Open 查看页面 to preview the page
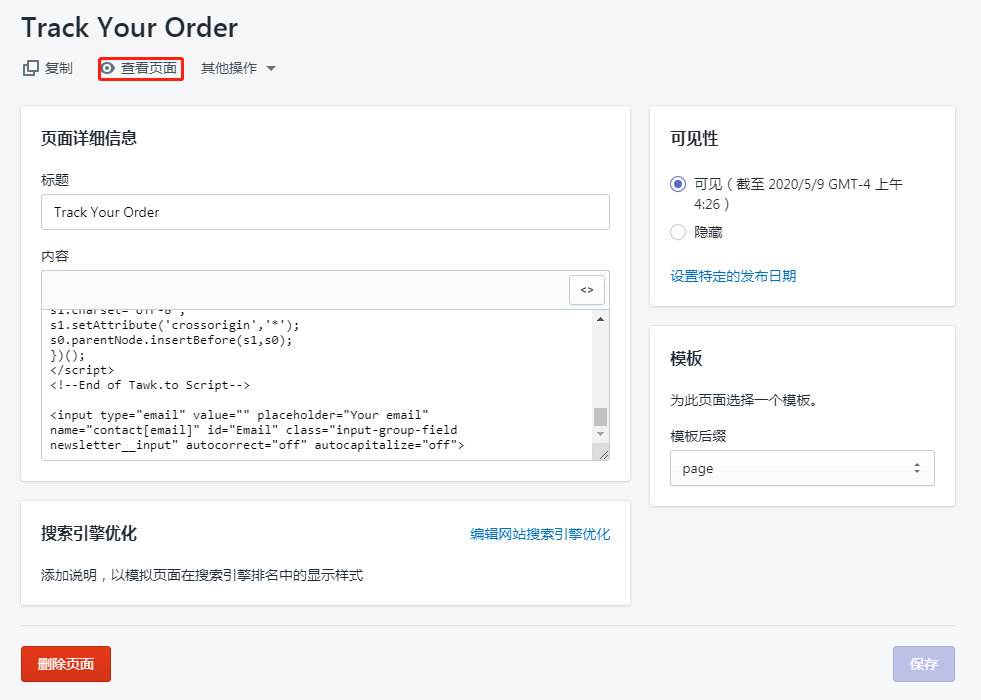 (141, 68)
